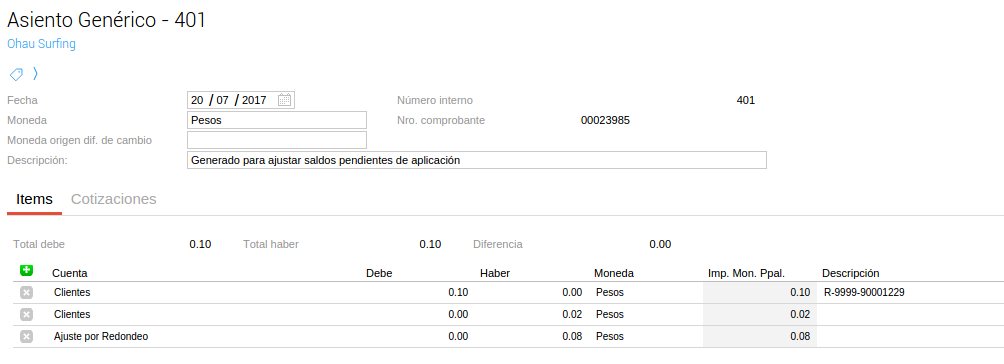Viewport: 1004px width, 364px height.
Task: Click the Descripción column header in table
Action: [851, 273]
